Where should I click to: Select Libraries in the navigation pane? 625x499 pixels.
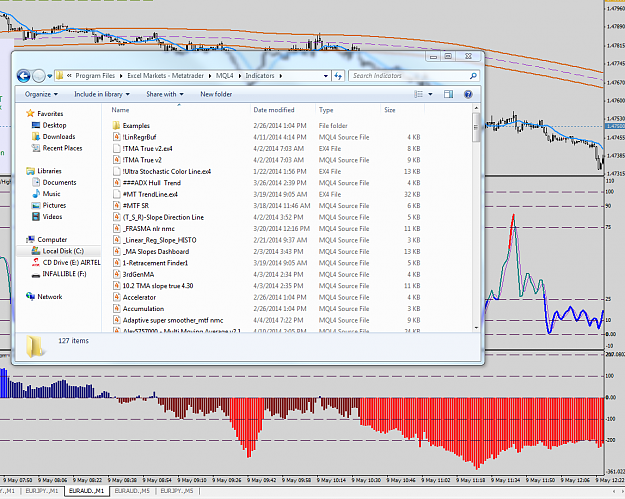[49, 171]
